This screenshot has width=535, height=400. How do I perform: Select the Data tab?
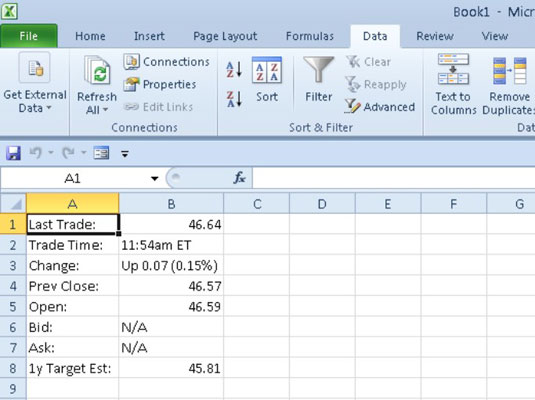click(375, 36)
